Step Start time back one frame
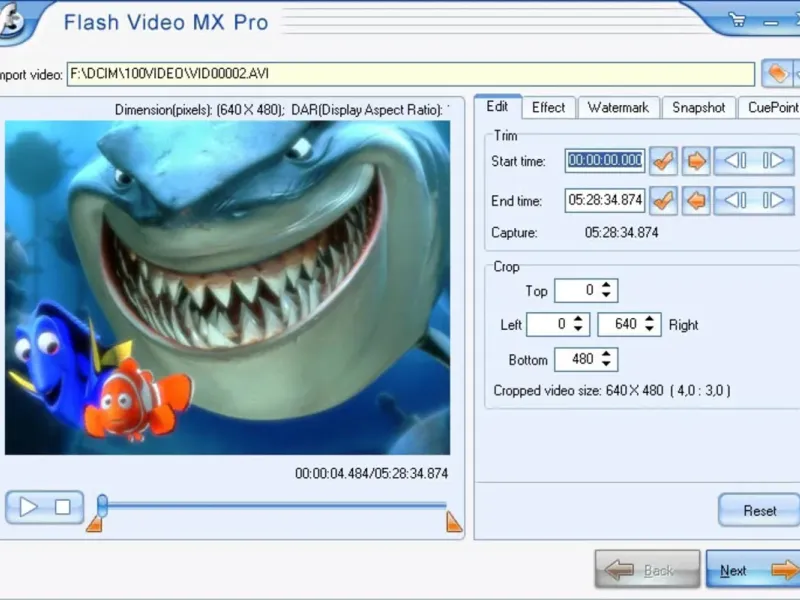800x600 pixels. pos(735,161)
